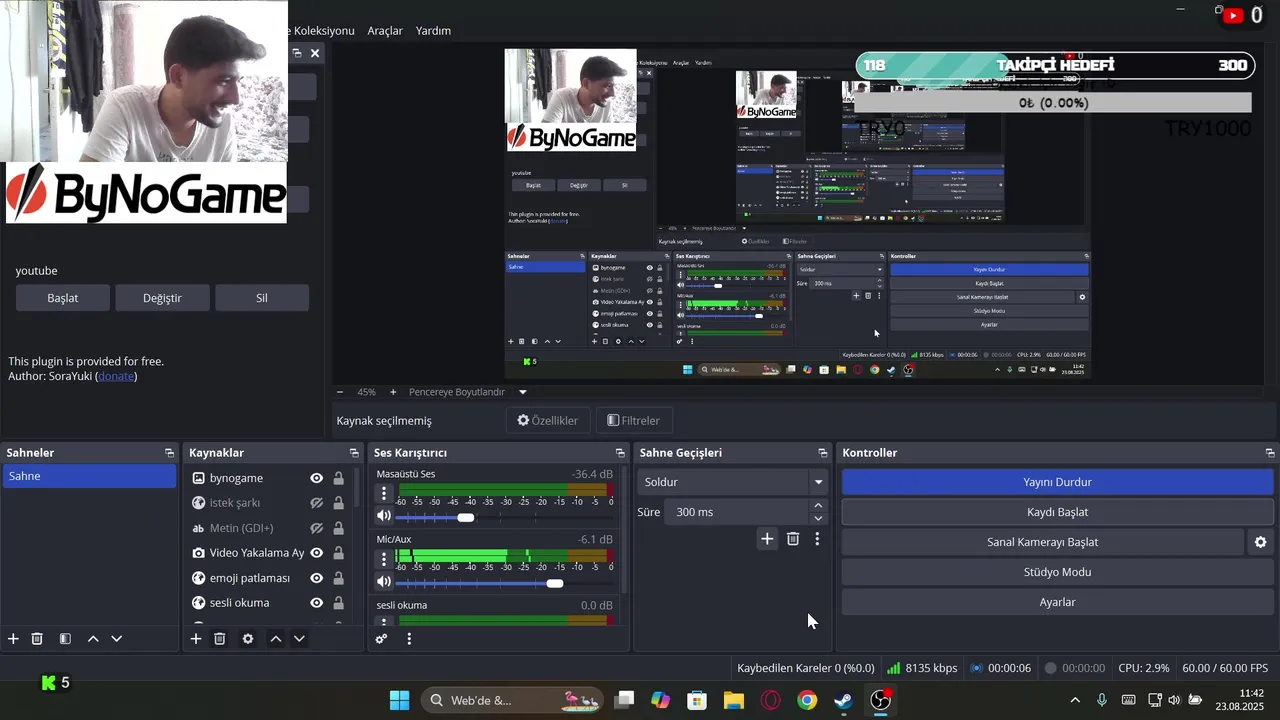Open Sahne Koleksiyonu menu

(321, 31)
